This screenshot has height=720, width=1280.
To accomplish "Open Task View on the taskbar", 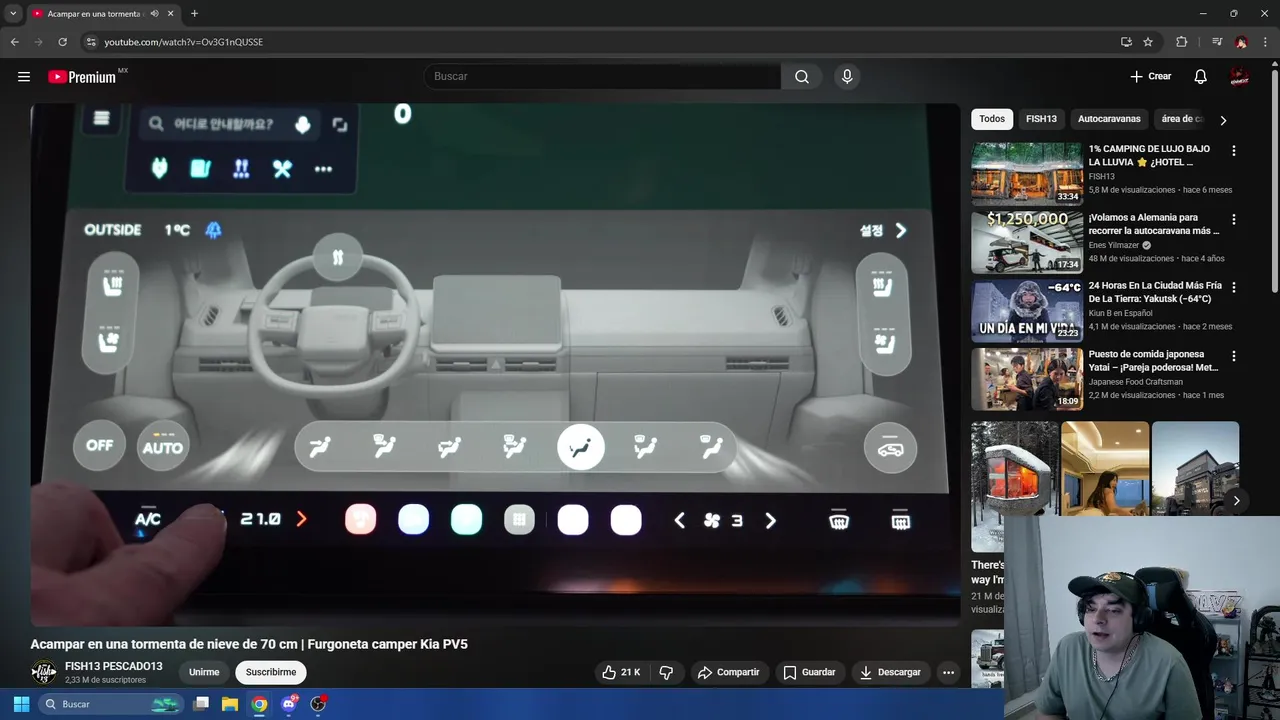I will tap(201, 704).
